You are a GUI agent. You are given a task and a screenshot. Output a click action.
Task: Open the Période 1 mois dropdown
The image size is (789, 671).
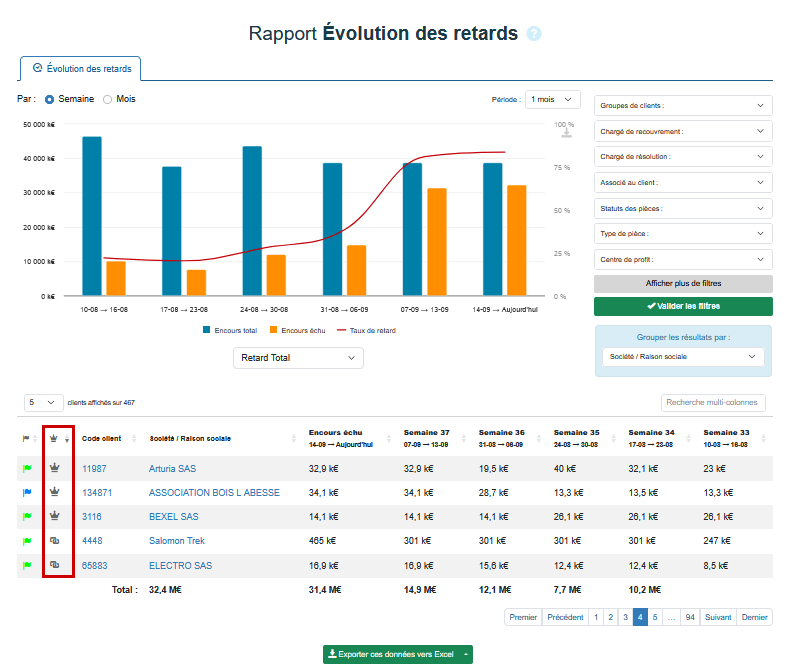click(553, 100)
